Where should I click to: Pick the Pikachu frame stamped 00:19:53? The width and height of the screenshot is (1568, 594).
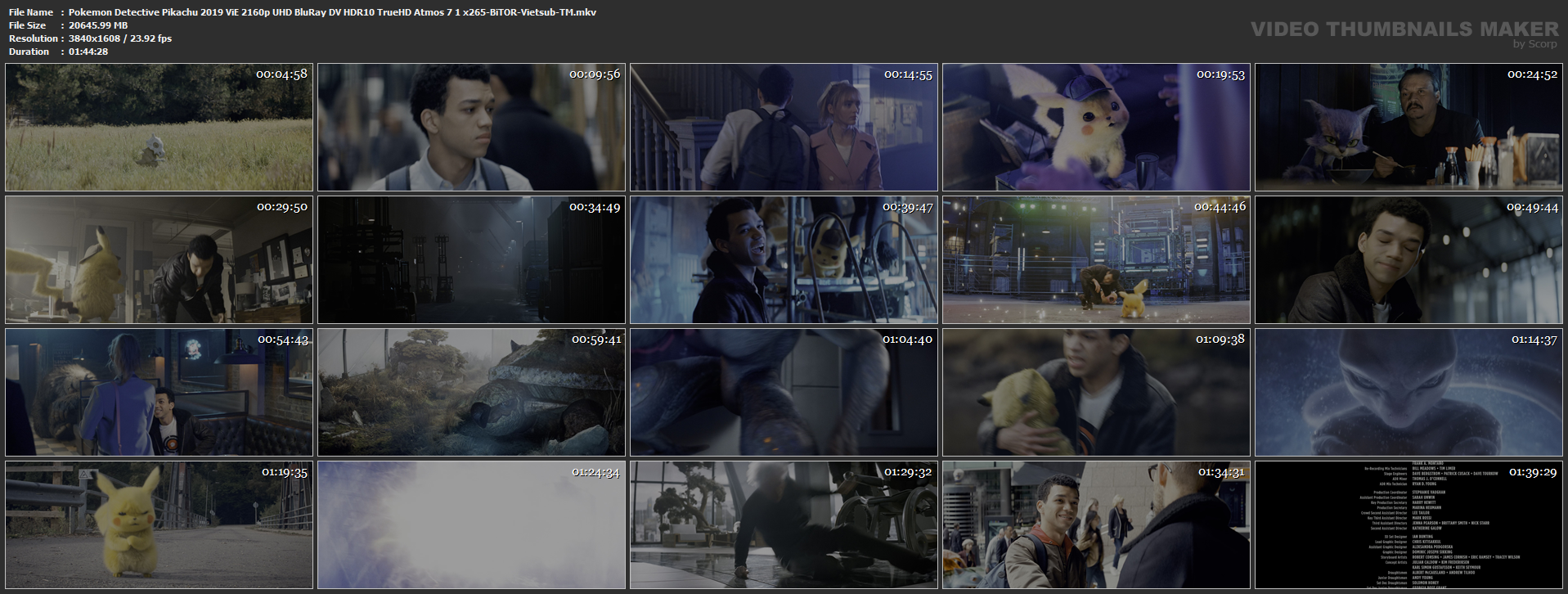[1096, 128]
